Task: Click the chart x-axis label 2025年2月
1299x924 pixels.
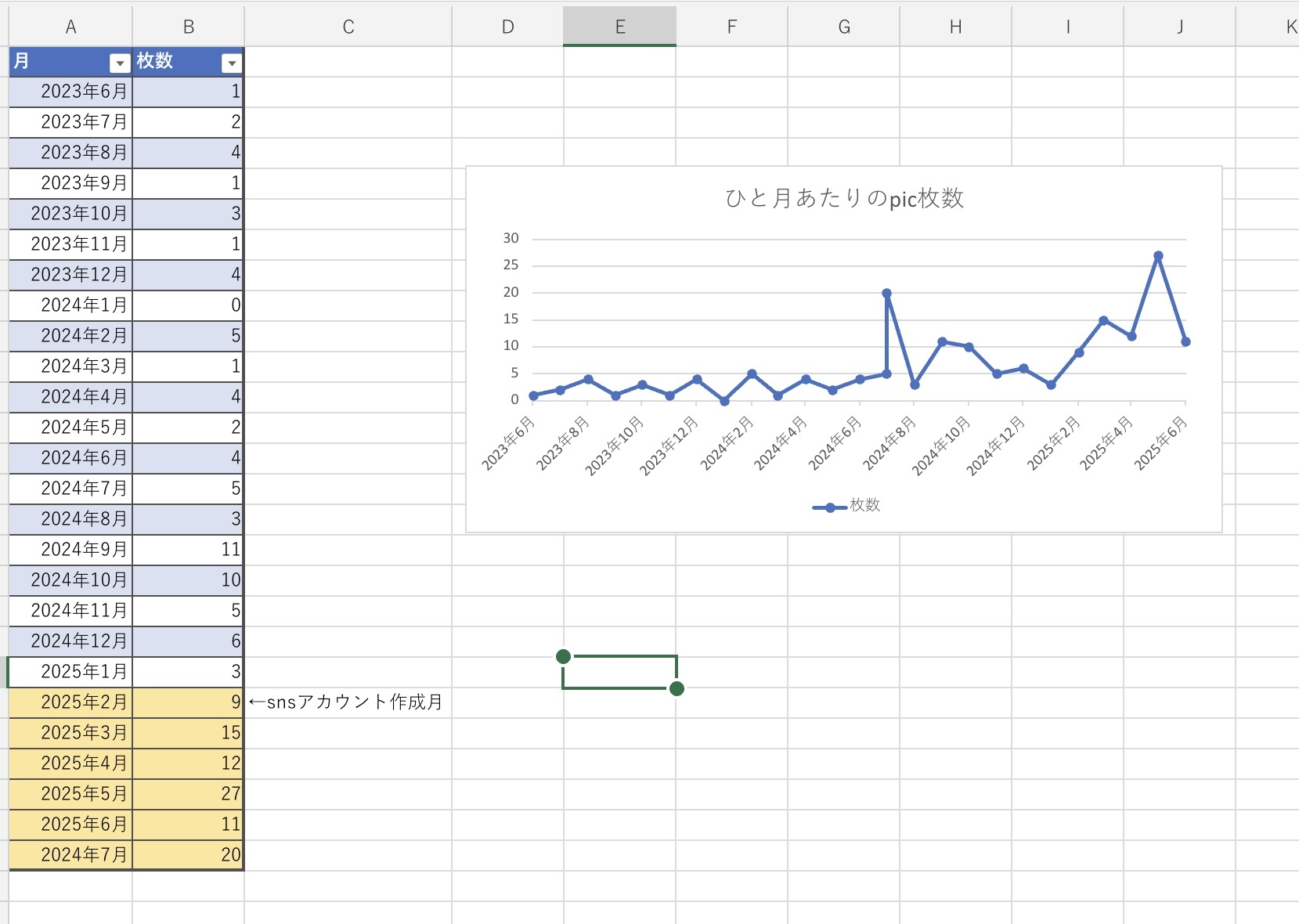Action: pos(1053,443)
